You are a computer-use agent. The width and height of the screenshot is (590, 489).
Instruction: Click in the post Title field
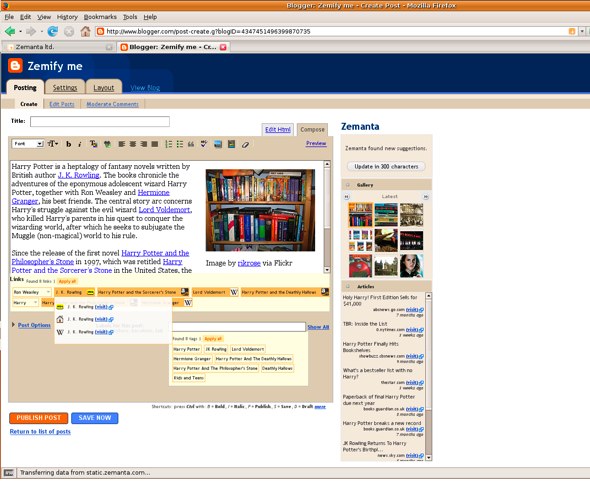click(x=100, y=121)
